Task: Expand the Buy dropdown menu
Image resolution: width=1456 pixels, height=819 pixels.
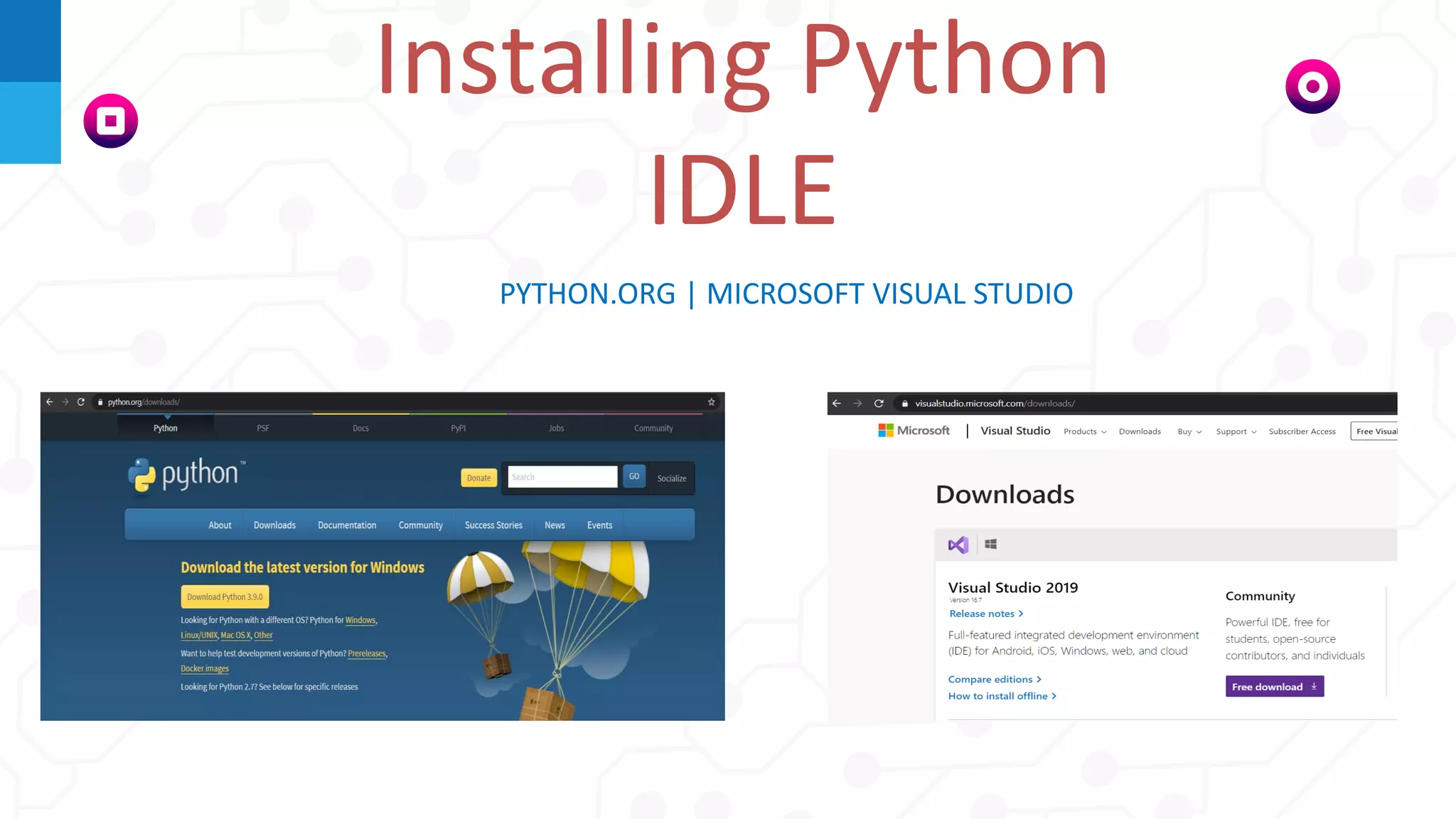Action: coord(1189,432)
